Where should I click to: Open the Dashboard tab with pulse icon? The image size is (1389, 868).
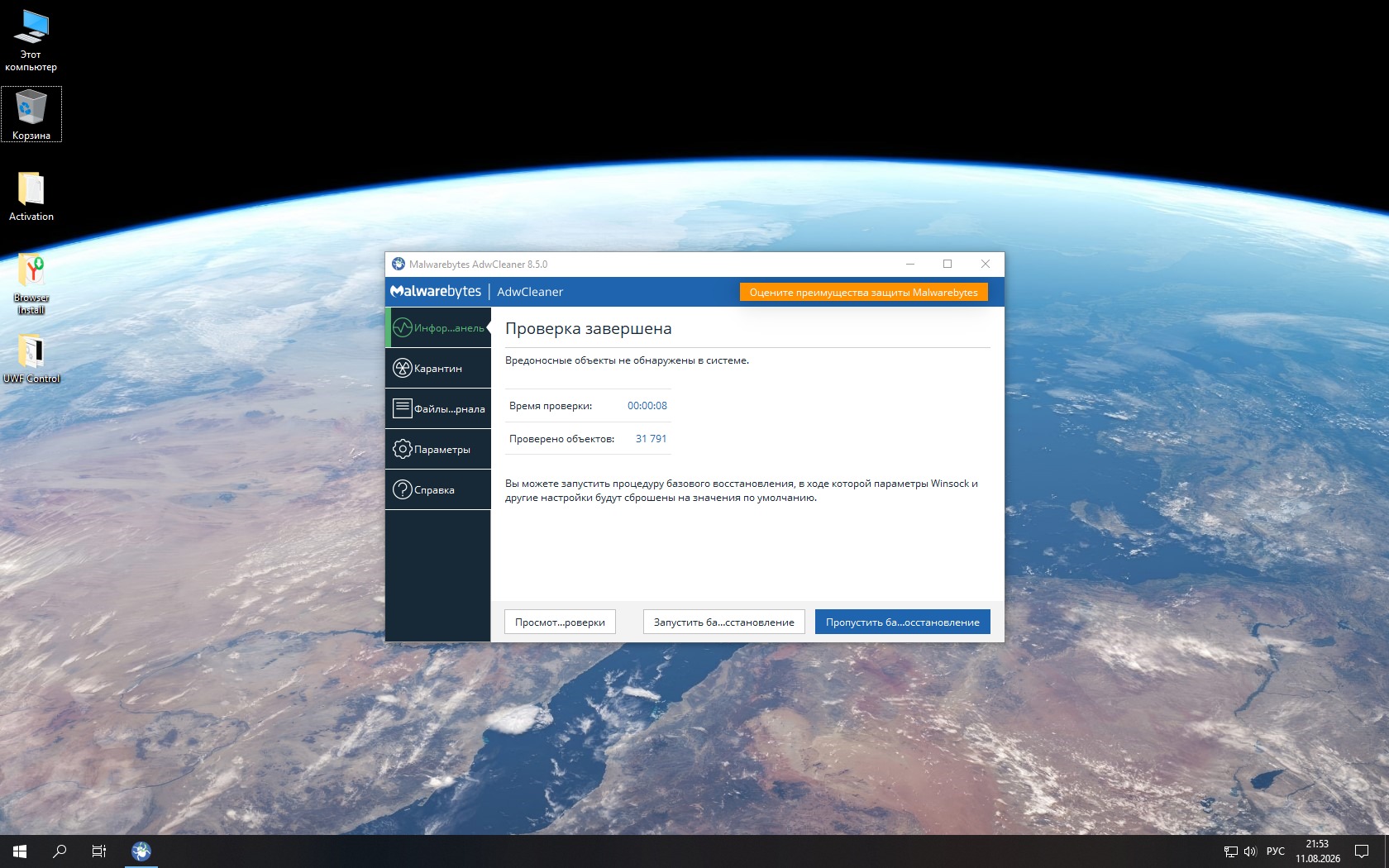(438, 328)
